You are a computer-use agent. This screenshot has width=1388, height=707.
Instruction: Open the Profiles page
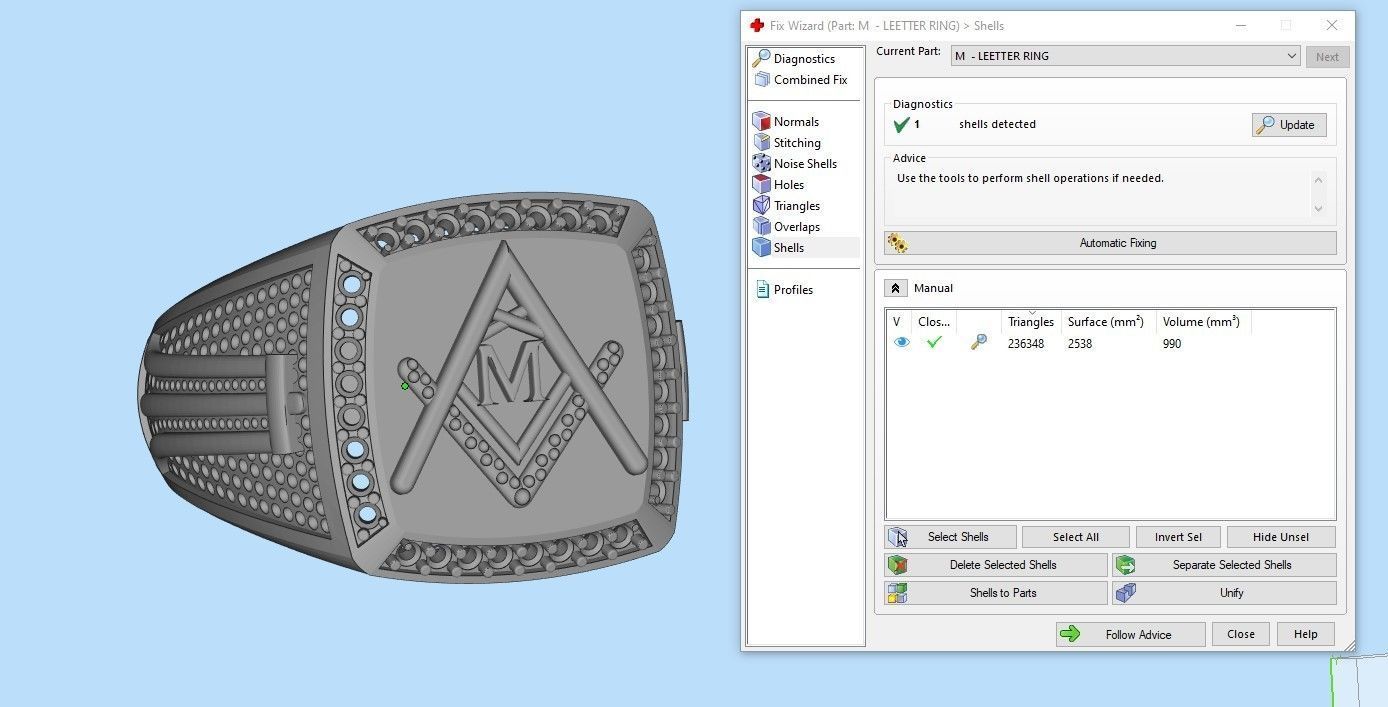[793, 290]
